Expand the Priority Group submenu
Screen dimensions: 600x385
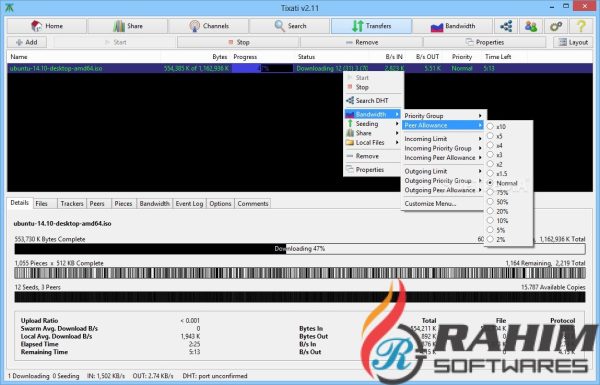tap(443, 116)
